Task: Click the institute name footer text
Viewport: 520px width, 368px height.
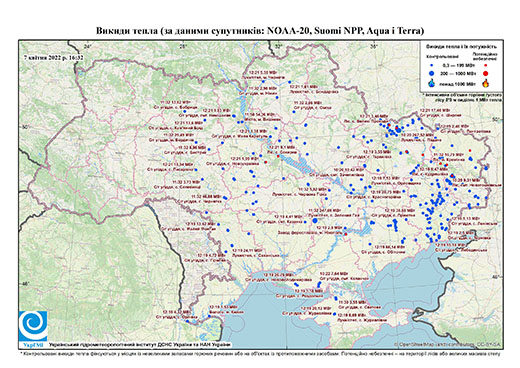Action: pyautogui.click(x=140, y=345)
